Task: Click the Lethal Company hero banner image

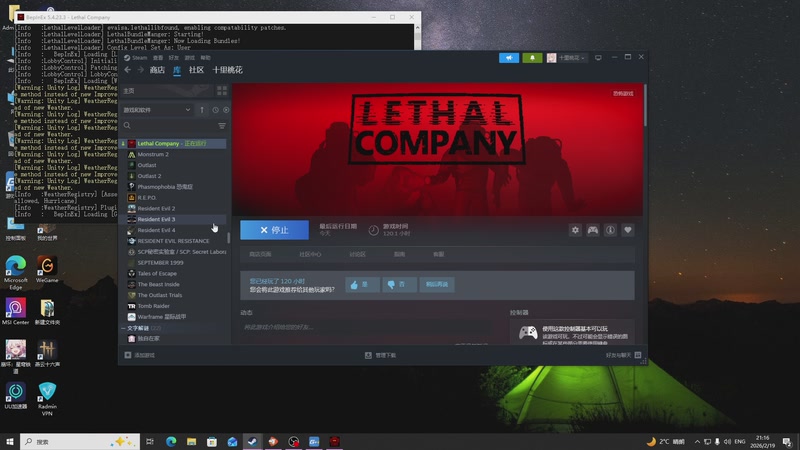Action: [x=437, y=149]
